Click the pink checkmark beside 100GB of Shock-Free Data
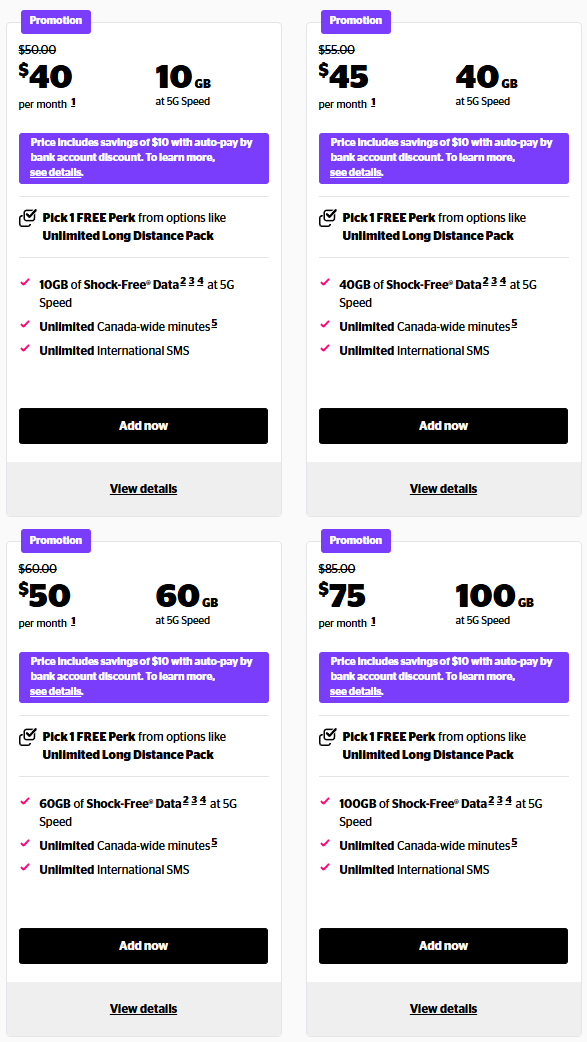587x1042 pixels. (x=325, y=803)
